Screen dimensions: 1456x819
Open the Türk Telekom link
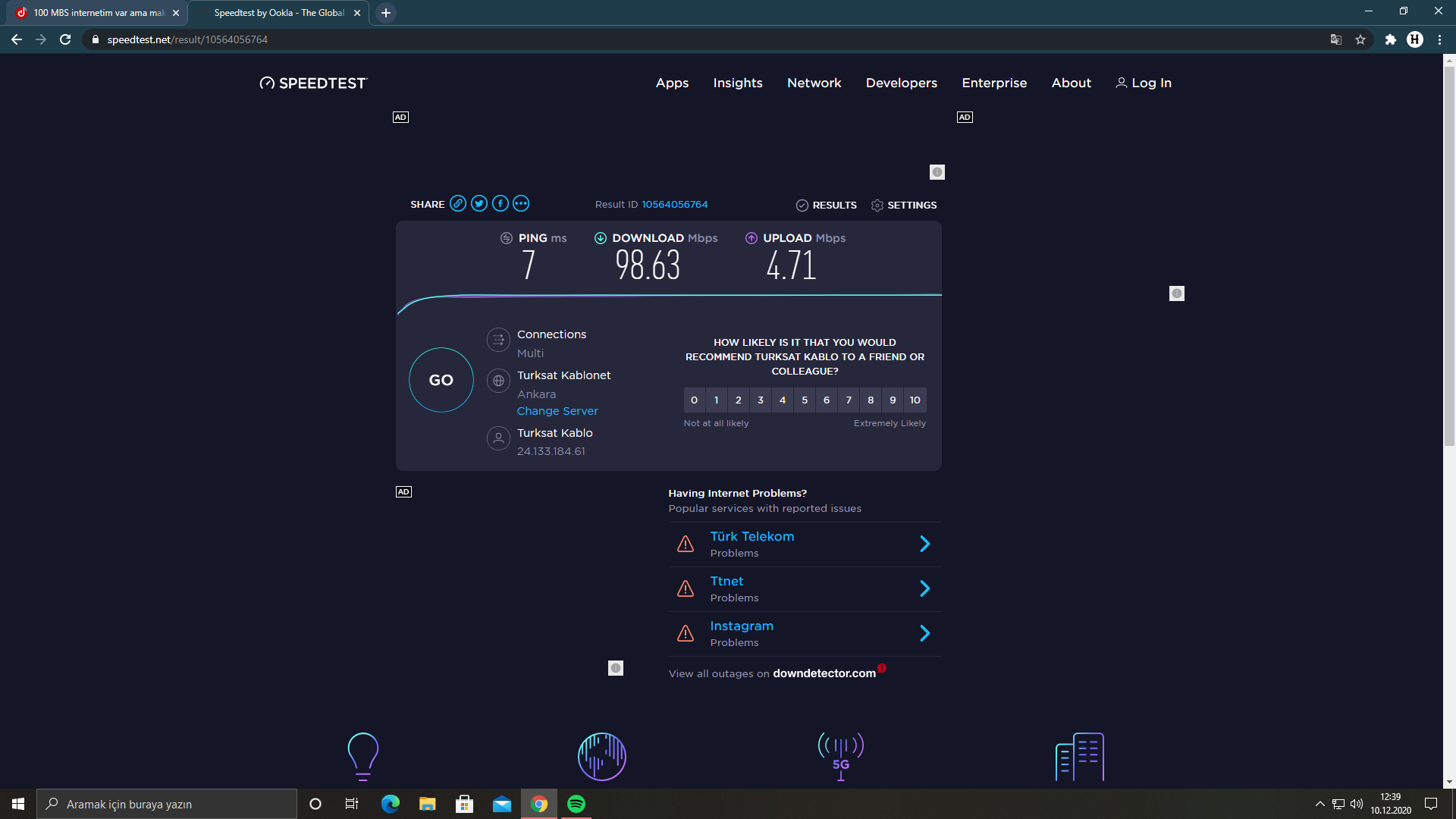752,536
